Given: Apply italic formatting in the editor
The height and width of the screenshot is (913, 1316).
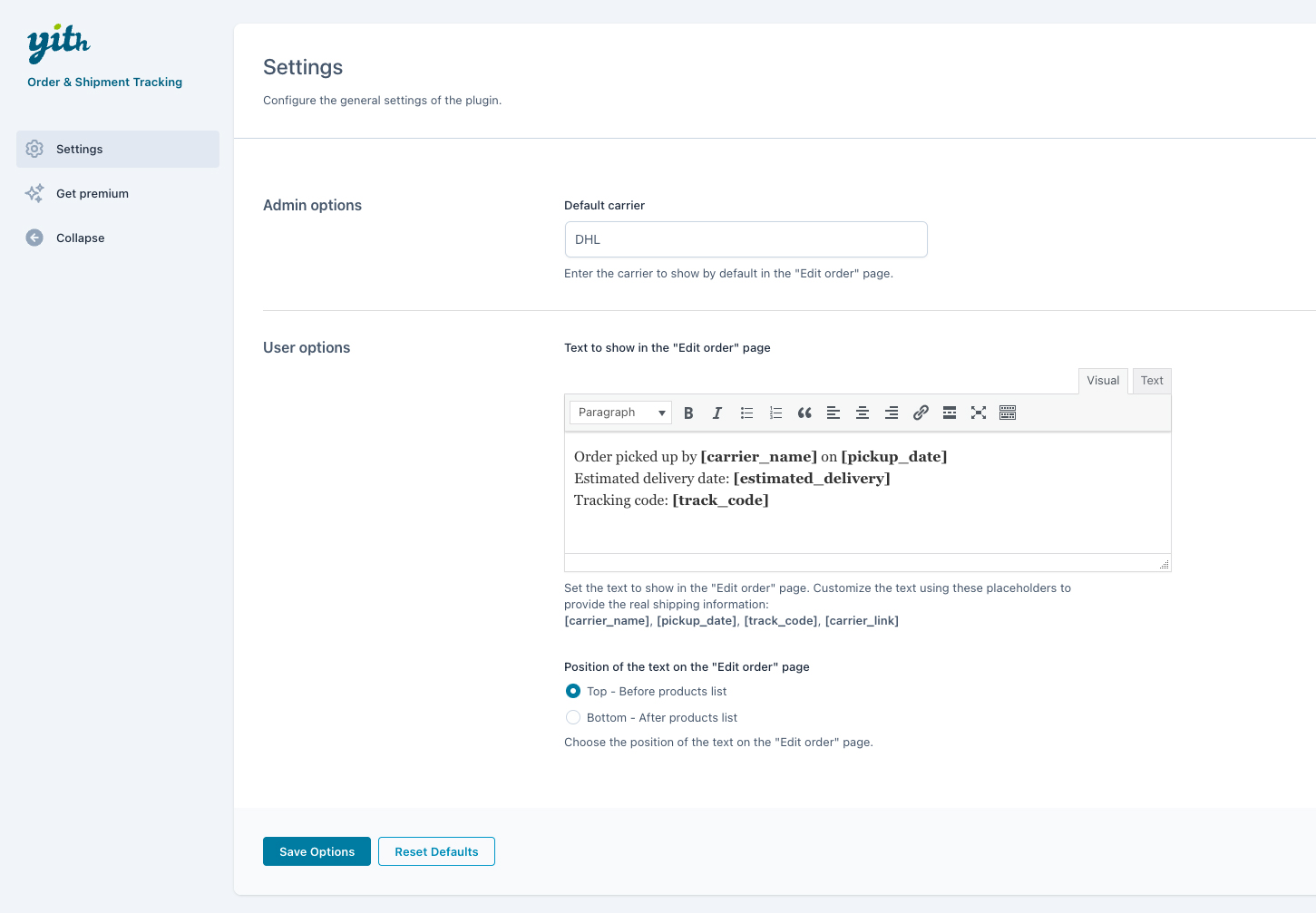Looking at the screenshot, I should click(x=717, y=413).
